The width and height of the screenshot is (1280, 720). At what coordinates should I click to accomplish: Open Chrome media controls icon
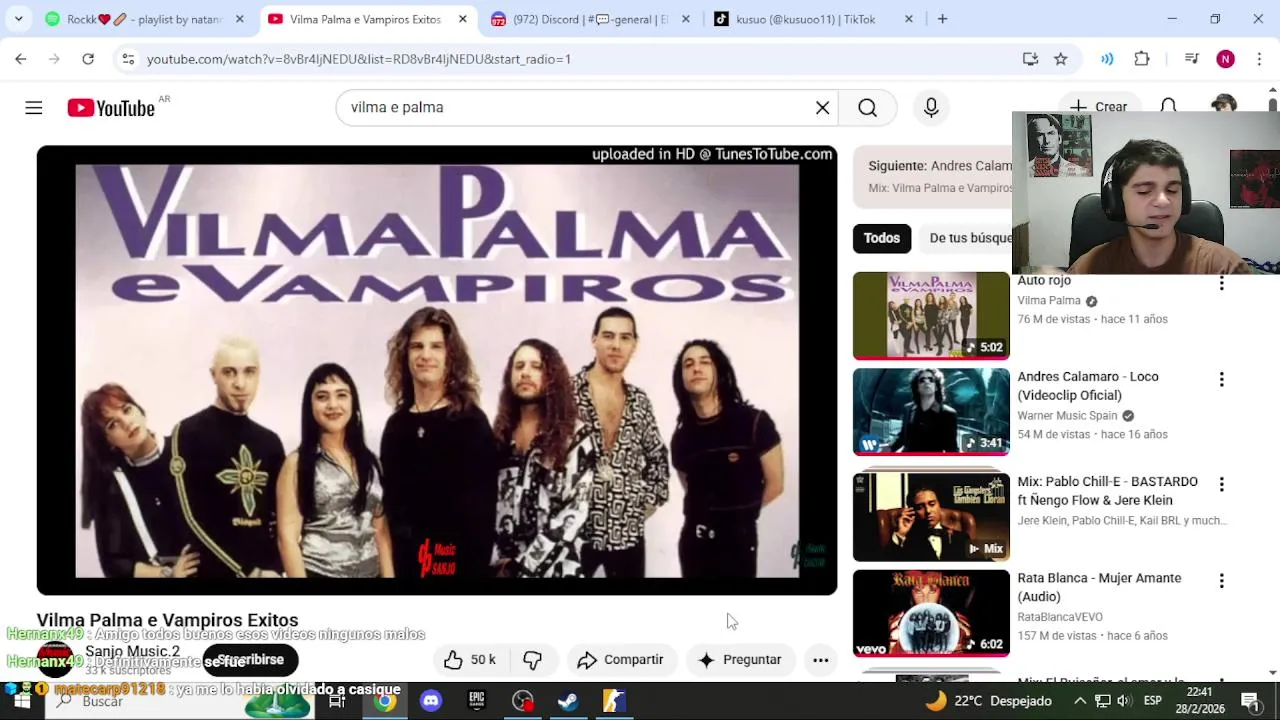(1191, 59)
